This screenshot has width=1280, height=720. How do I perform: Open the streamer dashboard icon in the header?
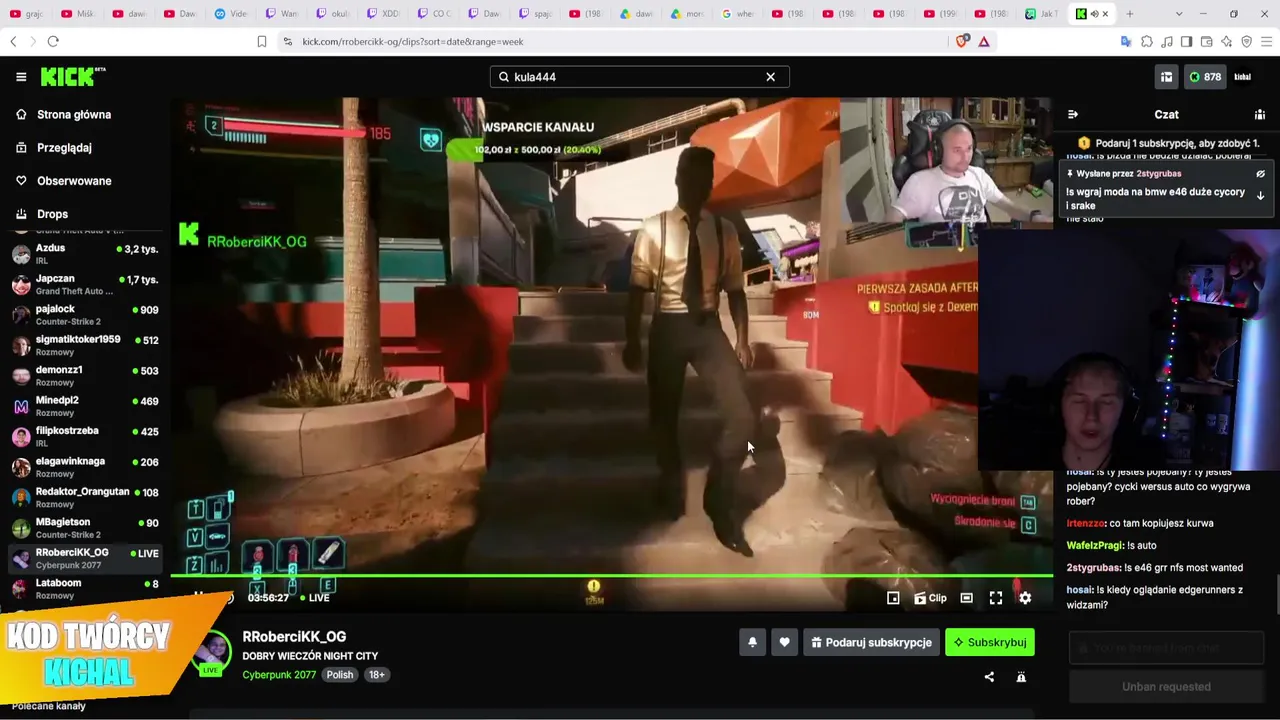tap(1166, 77)
